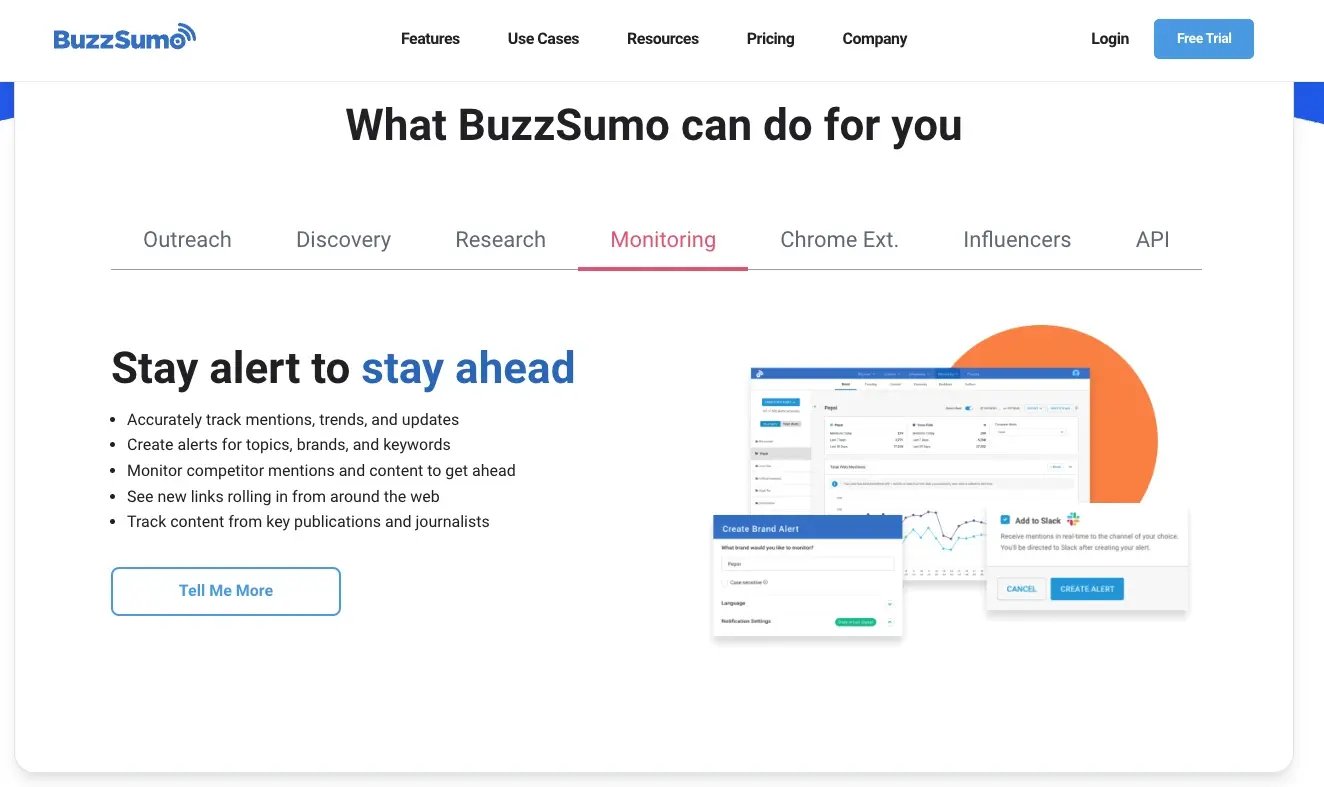Click "See new links rolling in from around the web"
This screenshot has width=1324, height=787.
click(x=283, y=496)
